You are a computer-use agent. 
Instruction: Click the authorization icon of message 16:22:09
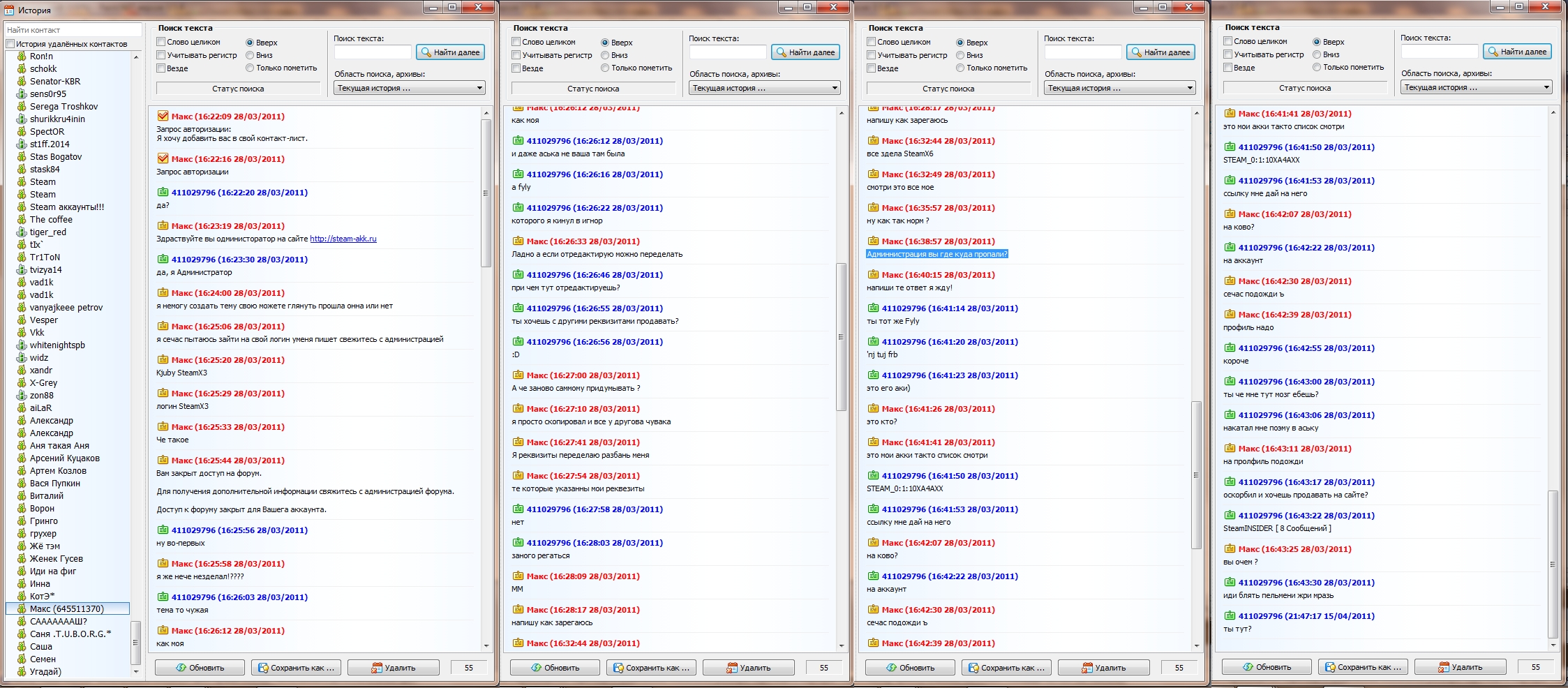163,116
